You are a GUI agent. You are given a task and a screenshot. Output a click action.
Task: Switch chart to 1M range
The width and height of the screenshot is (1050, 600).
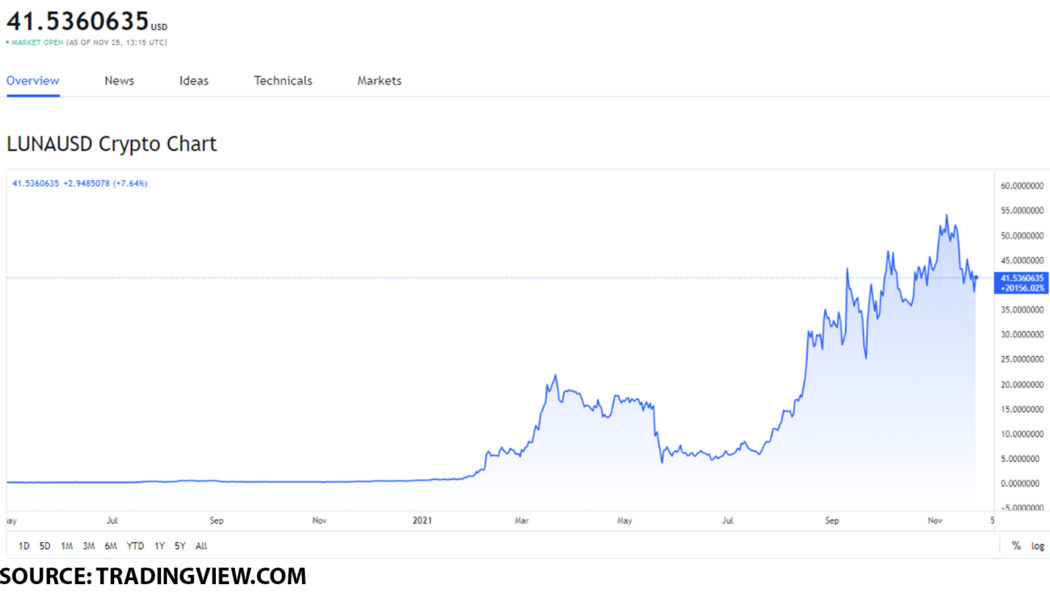pyautogui.click(x=66, y=546)
